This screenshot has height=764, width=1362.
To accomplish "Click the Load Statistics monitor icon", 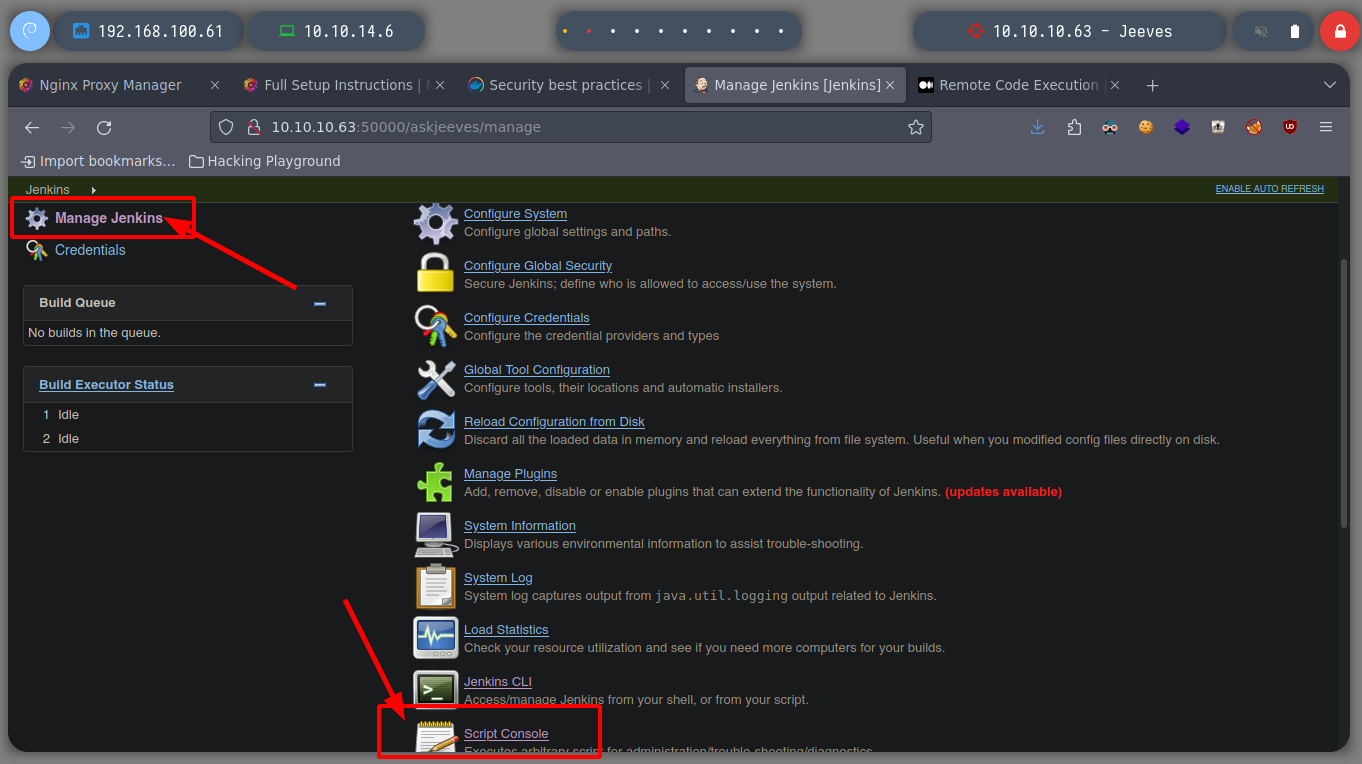I will [x=436, y=638].
